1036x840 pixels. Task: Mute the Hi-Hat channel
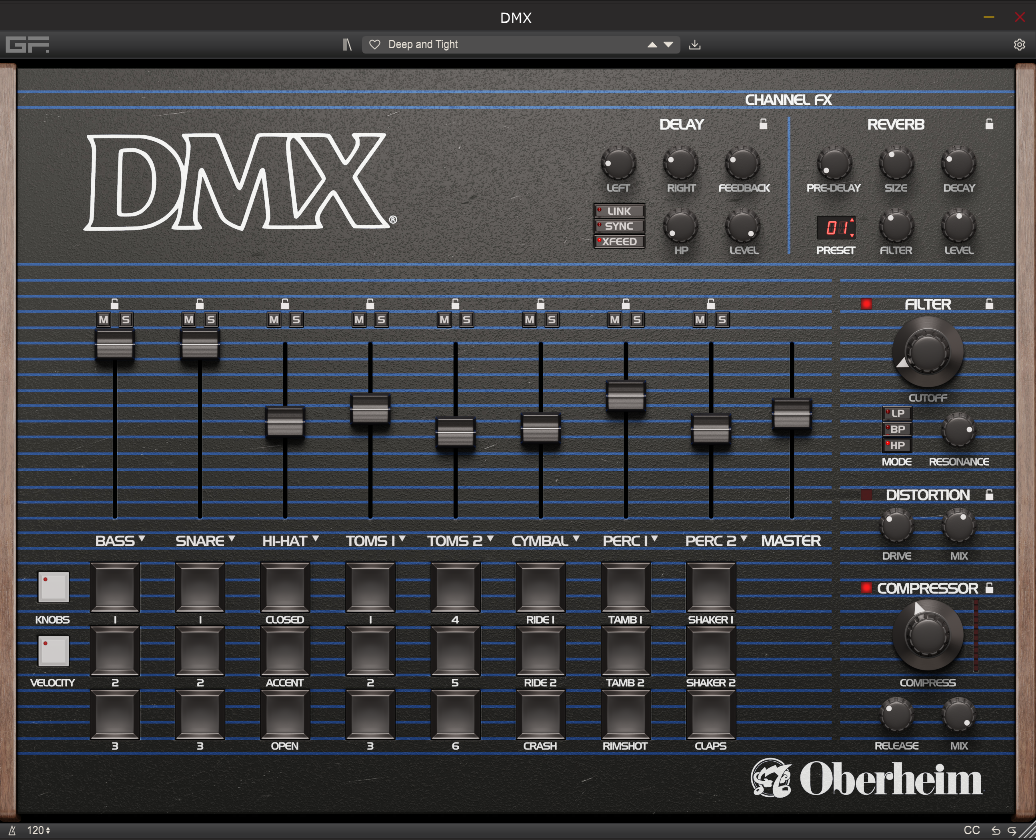pos(274,320)
